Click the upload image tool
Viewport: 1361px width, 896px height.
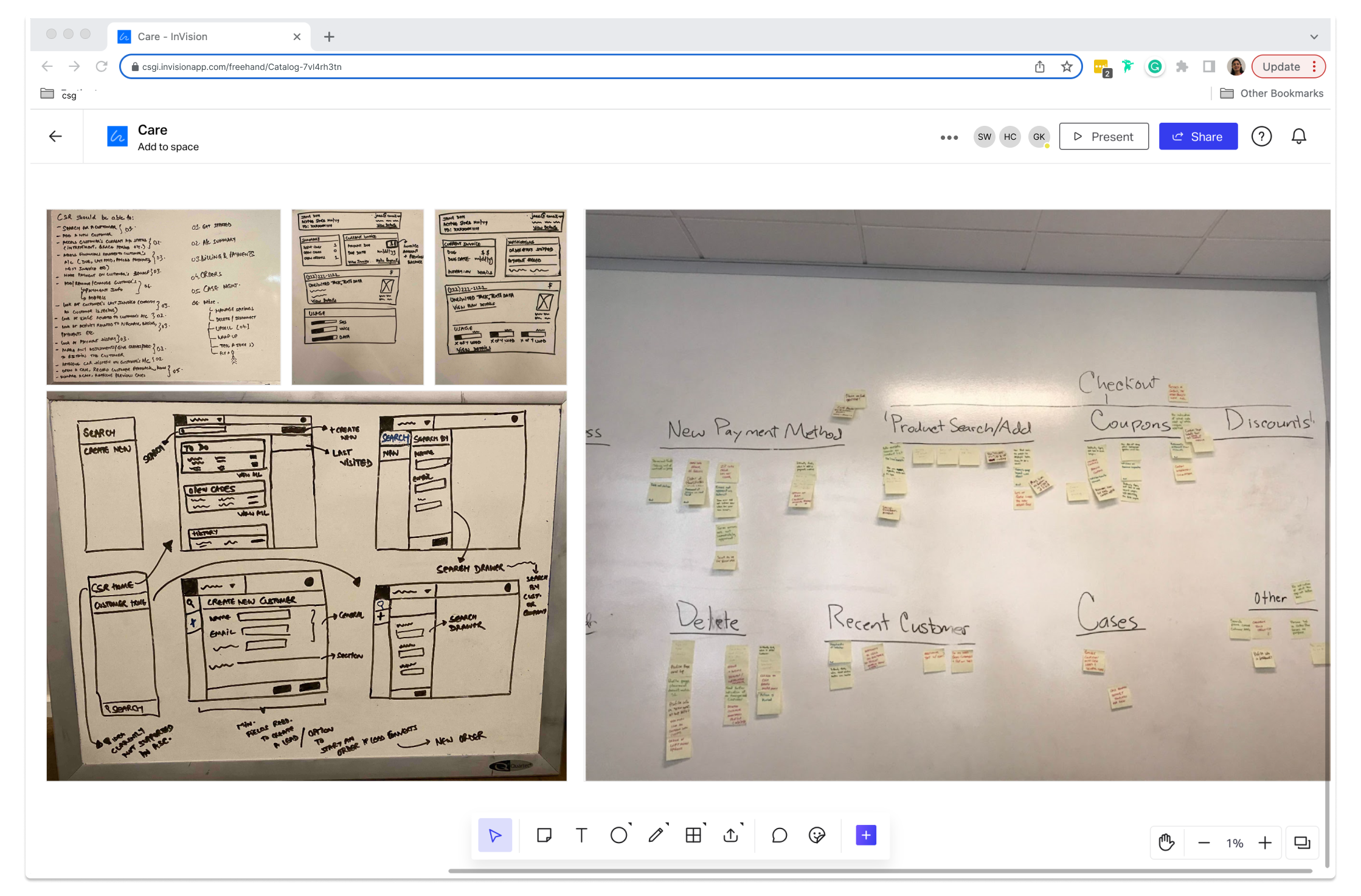(731, 835)
